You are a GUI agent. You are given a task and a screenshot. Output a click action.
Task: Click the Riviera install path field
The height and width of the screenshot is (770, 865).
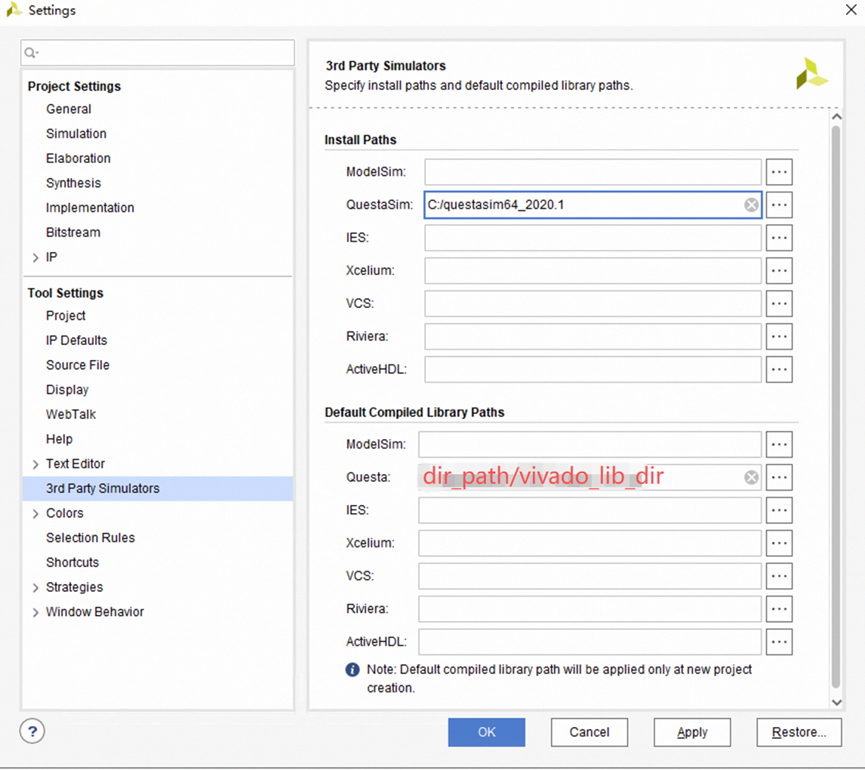(593, 336)
